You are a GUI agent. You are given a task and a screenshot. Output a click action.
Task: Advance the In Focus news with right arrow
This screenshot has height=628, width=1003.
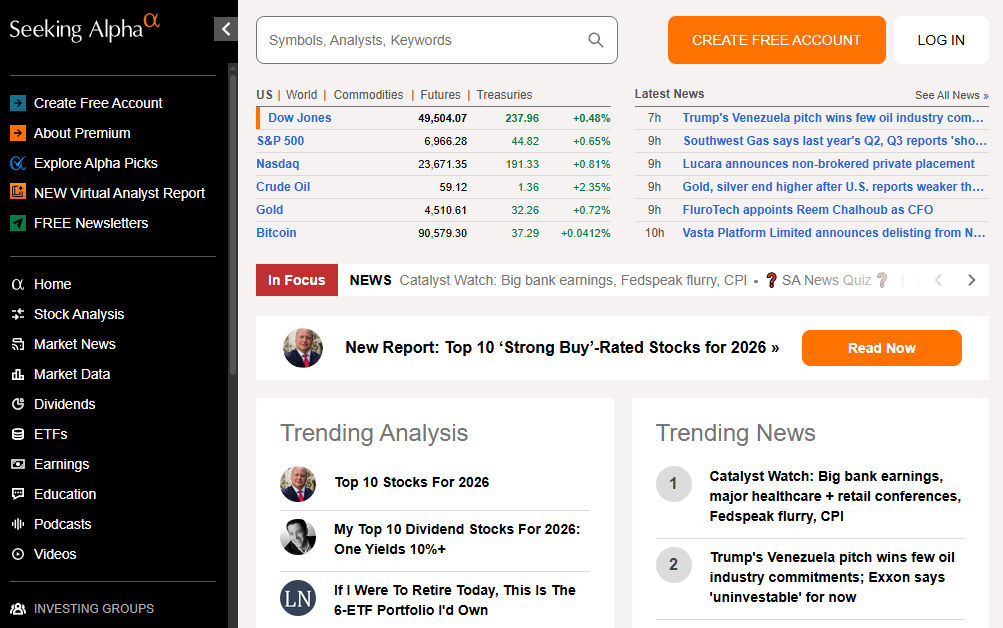pos(970,280)
